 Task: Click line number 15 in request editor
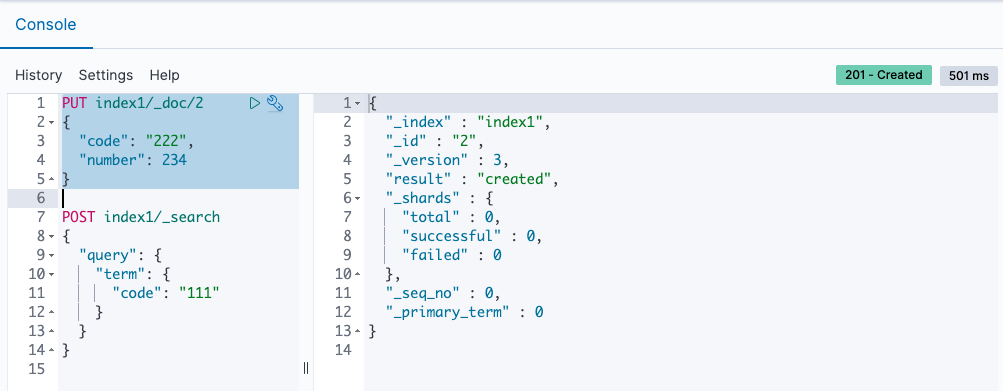pos(36,369)
